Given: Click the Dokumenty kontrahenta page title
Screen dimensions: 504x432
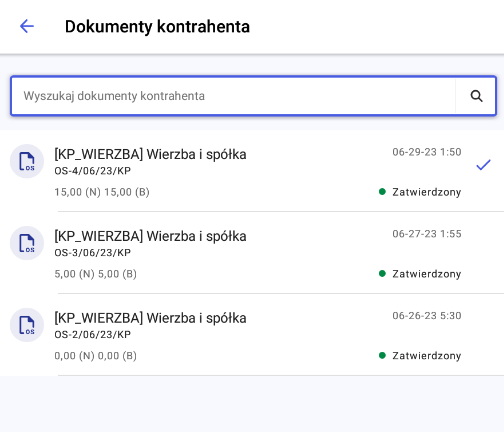Looking at the screenshot, I should click(x=157, y=27).
